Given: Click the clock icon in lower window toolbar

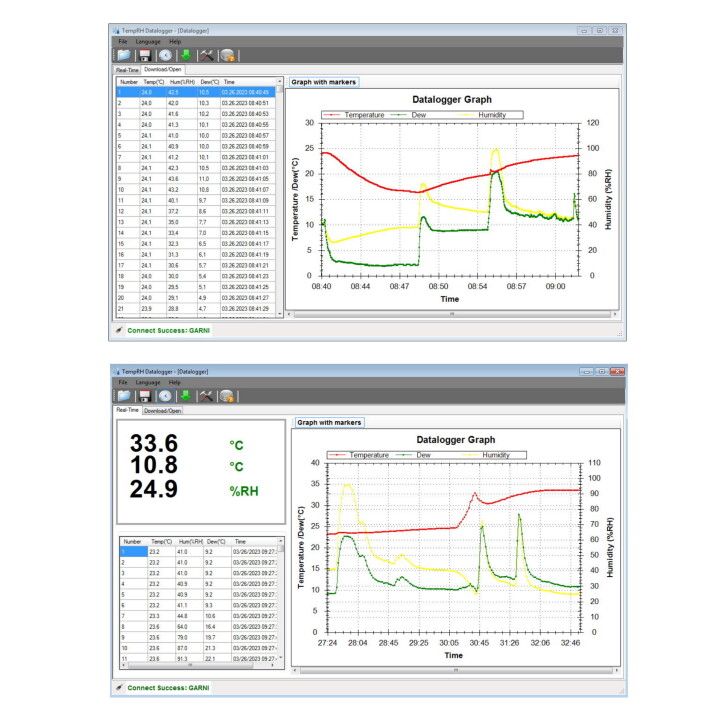Looking at the screenshot, I should tap(166, 396).
